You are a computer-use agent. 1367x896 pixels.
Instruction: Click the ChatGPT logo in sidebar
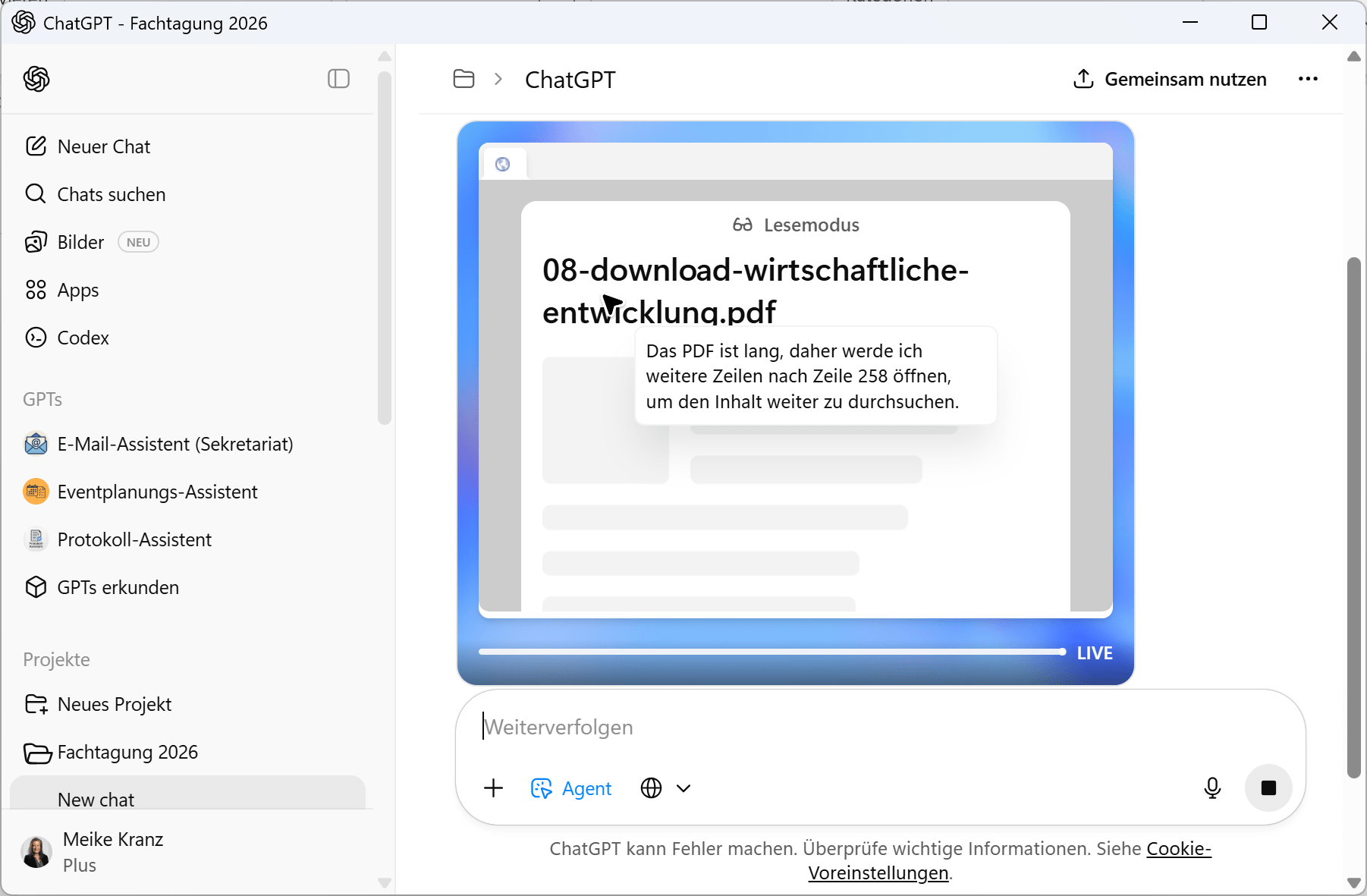click(x=36, y=79)
